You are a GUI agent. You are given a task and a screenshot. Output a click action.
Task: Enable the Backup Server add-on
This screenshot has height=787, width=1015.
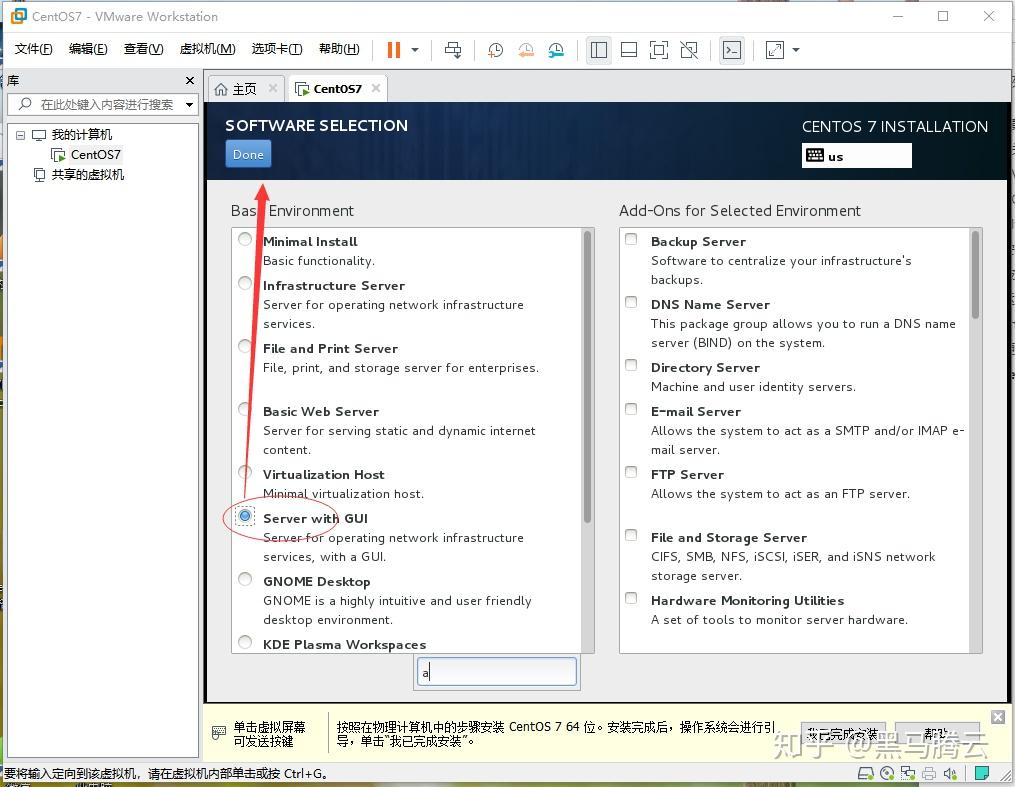coord(631,240)
